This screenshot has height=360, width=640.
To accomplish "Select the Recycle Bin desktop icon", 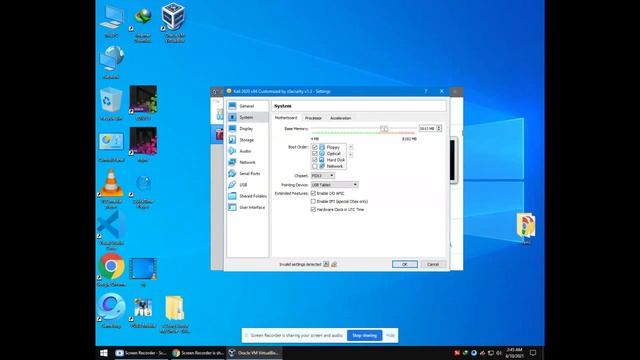I will (x=111, y=104).
